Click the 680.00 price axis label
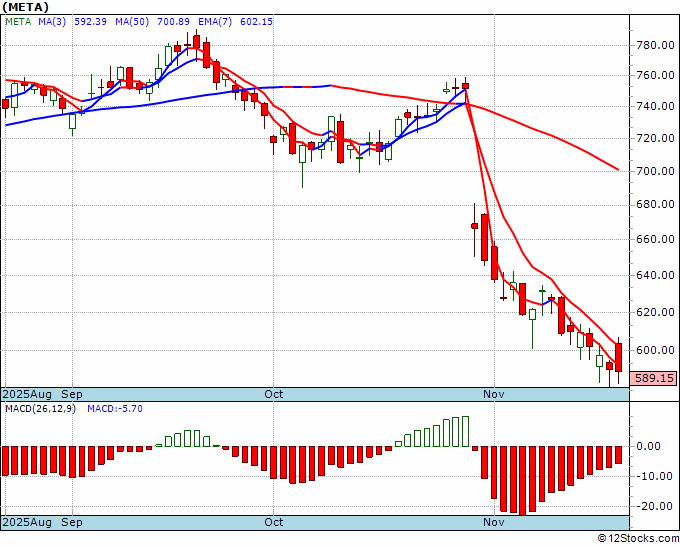 tap(655, 204)
